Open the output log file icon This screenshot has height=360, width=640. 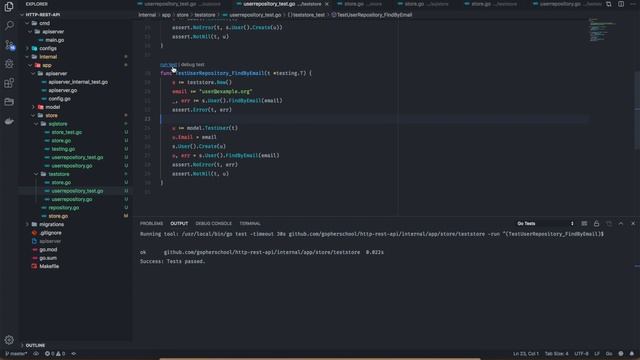point(609,224)
